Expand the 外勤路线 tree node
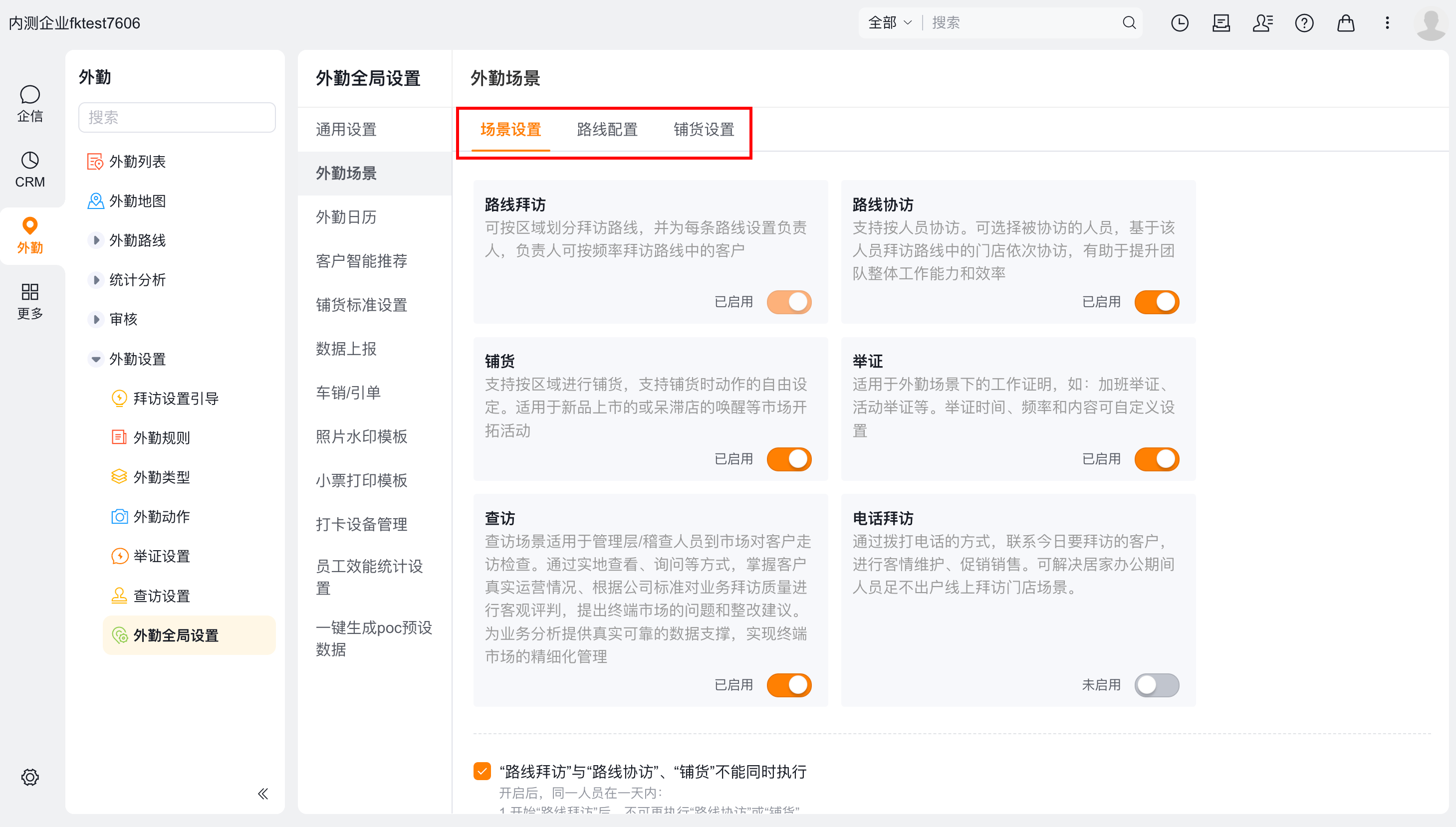The image size is (1456, 827). coord(95,240)
